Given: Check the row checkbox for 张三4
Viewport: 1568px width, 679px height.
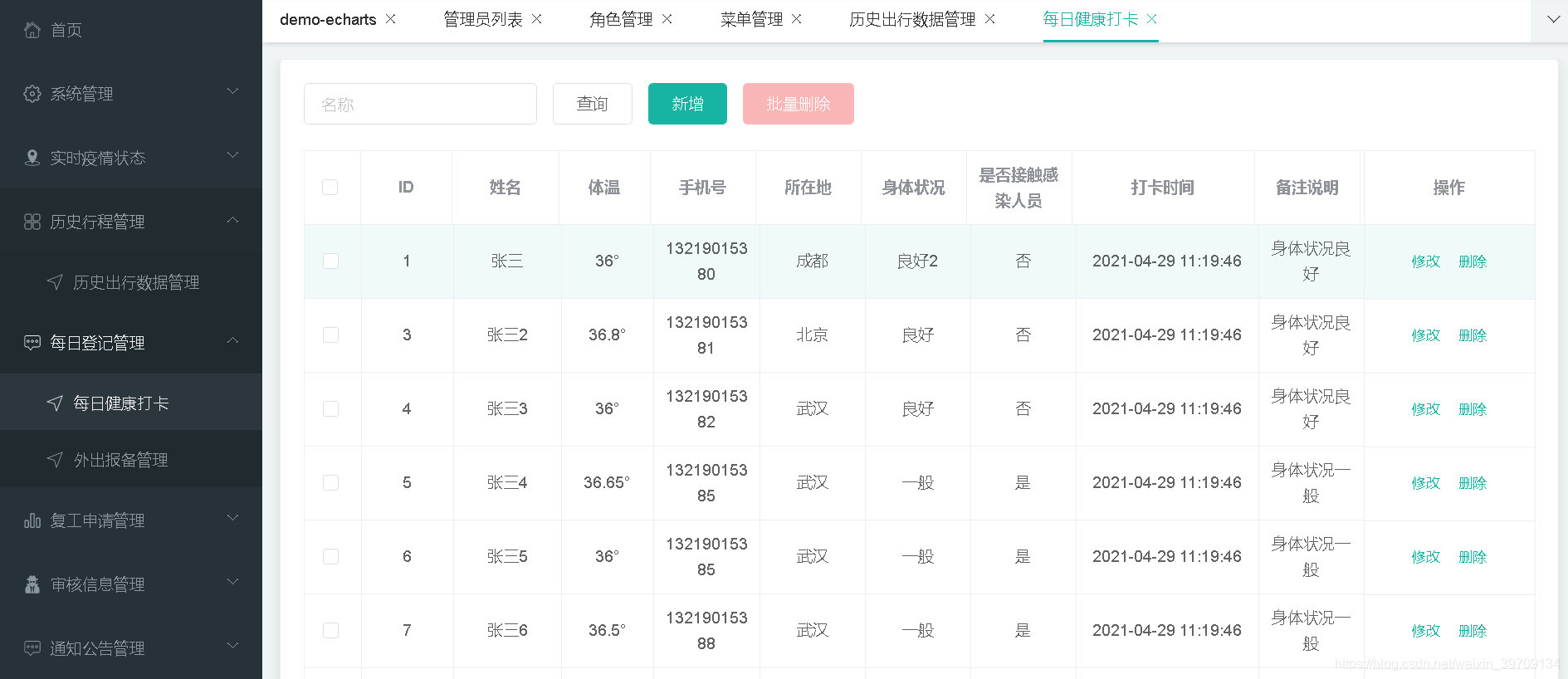Looking at the screenshot, I should coord(330,483).
